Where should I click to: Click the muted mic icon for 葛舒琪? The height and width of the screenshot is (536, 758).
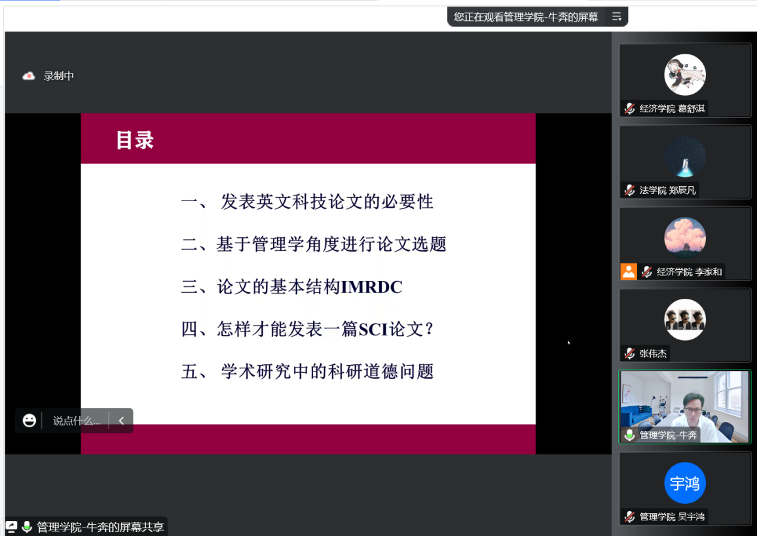630,108
